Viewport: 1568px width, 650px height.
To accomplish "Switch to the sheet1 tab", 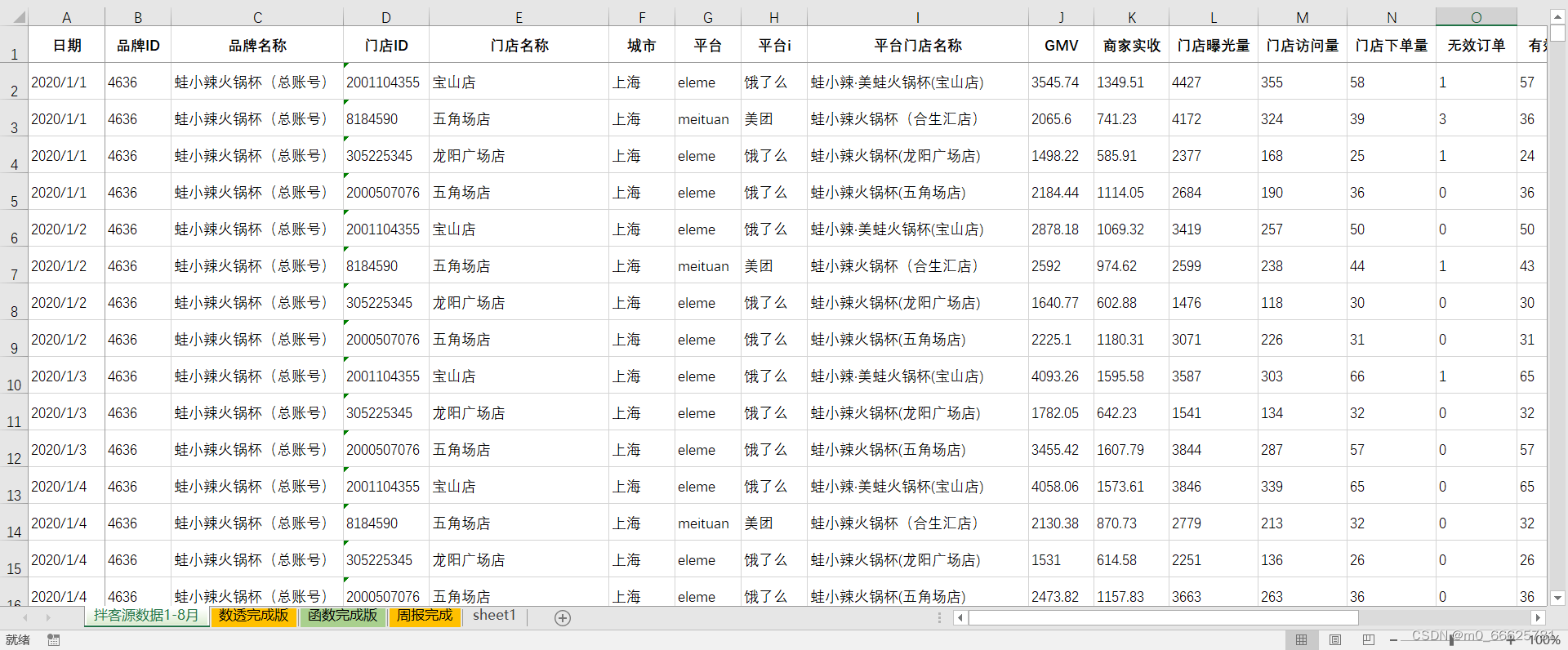I will tap(494, 616).
